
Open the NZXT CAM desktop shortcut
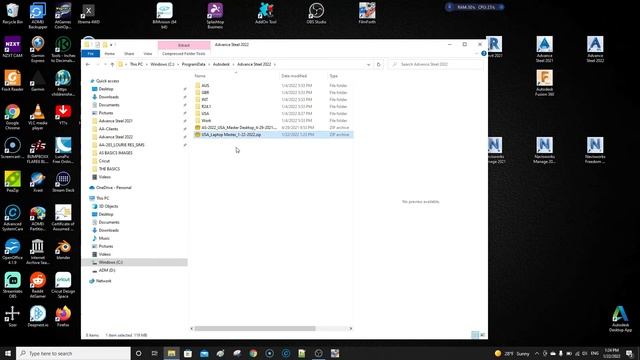click(x=12, y=47)
